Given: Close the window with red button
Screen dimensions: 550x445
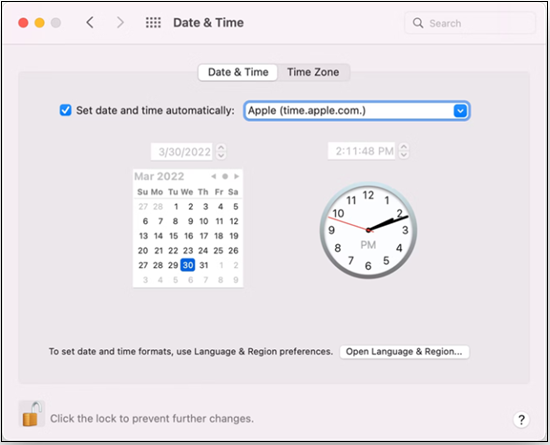Looking at the screenshot, I should point(24,23).
